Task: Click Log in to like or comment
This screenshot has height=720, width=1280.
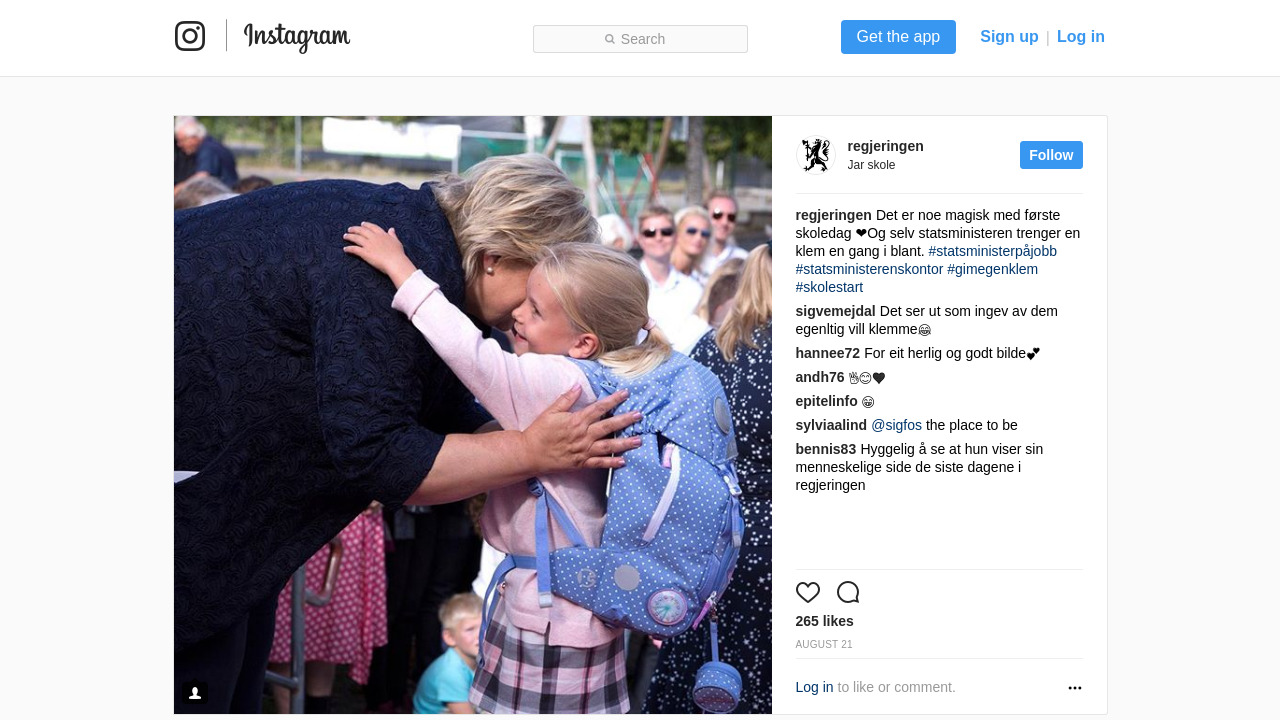Action: [x=815, y=687]
